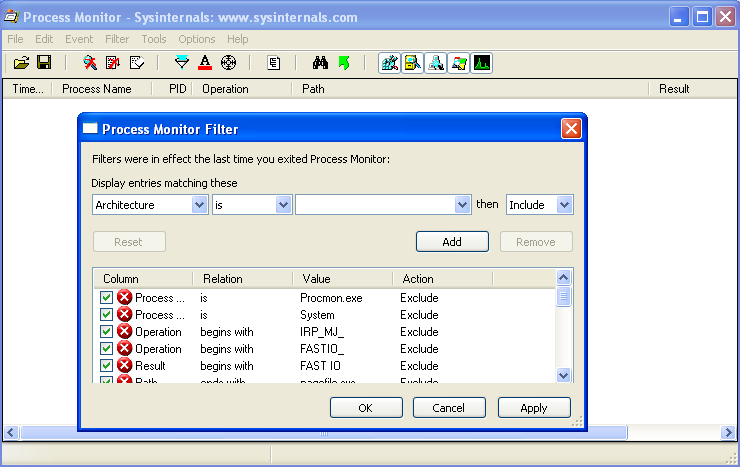Open the 'is' relation dropdown
The width and height of the screenshot is (740, 467).
point(283,205)
